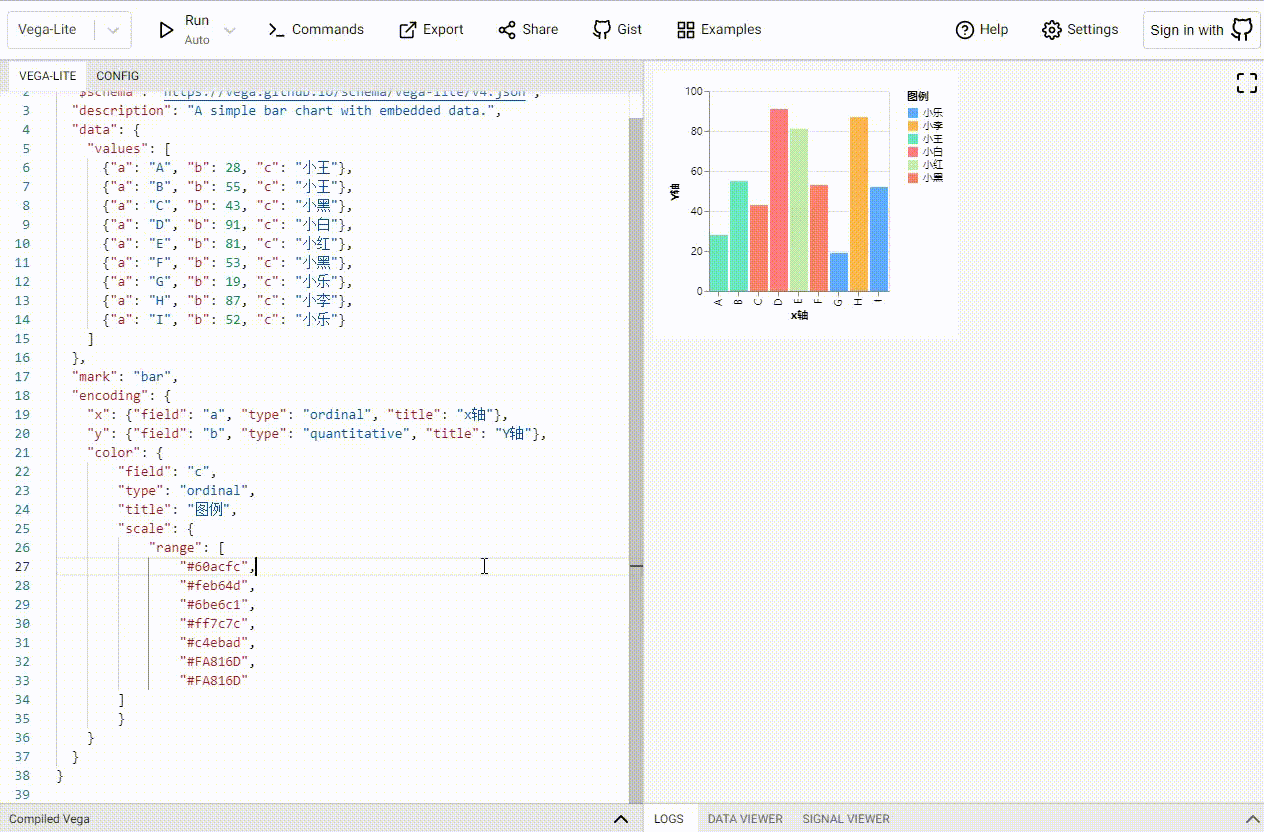The image size is (1264, 832).
Task: Click the data row with "a": "I", "b": 52
Action: click(224, 320)
